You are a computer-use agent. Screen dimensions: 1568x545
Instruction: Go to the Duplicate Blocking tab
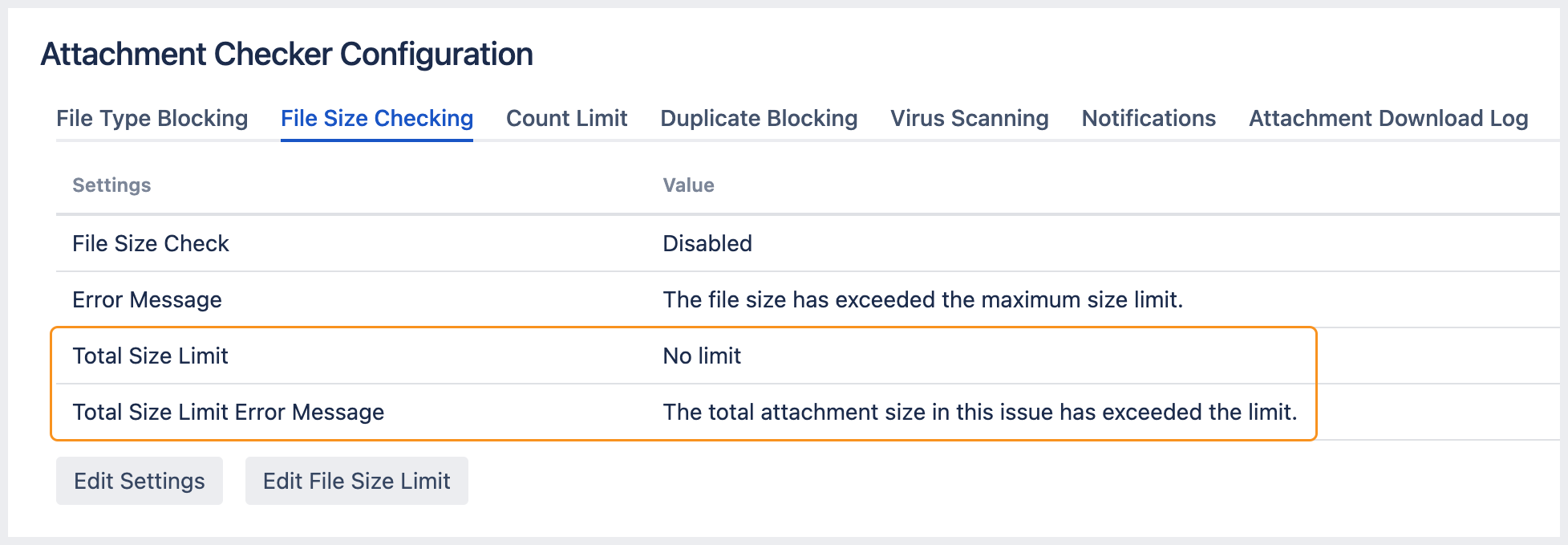pos(759,119)
